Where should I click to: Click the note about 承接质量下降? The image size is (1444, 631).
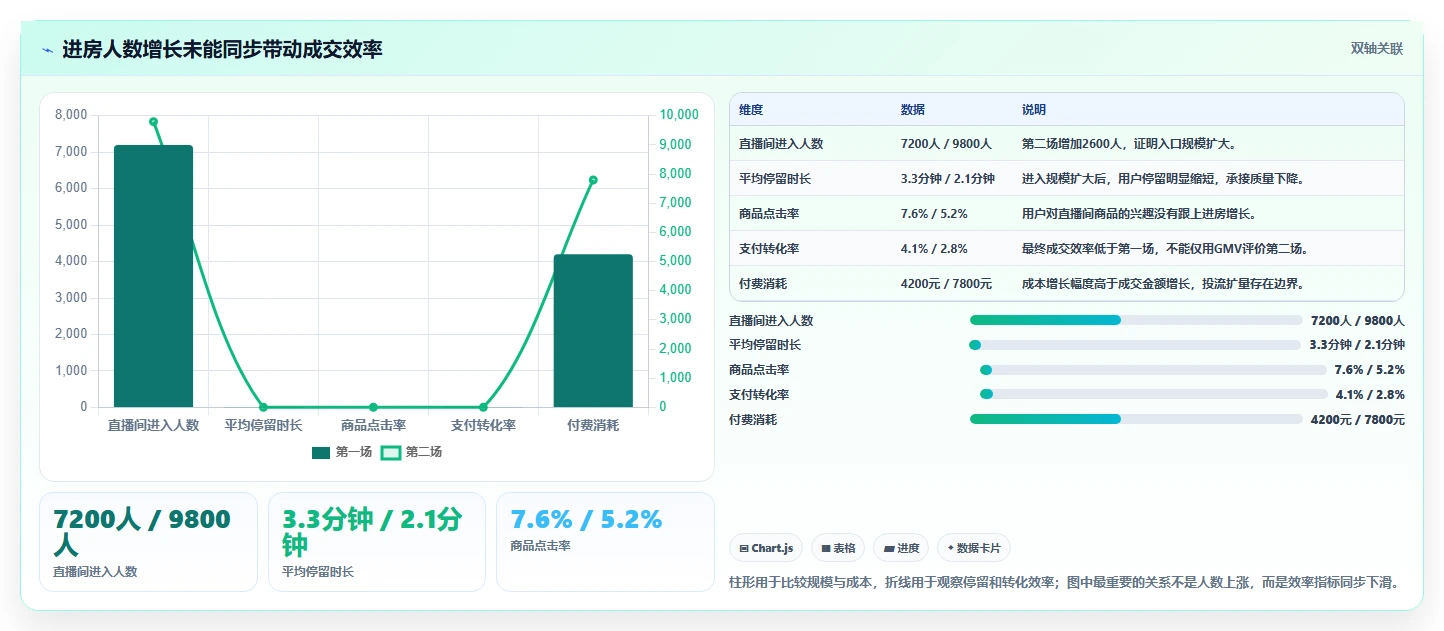click(1163, 179)
